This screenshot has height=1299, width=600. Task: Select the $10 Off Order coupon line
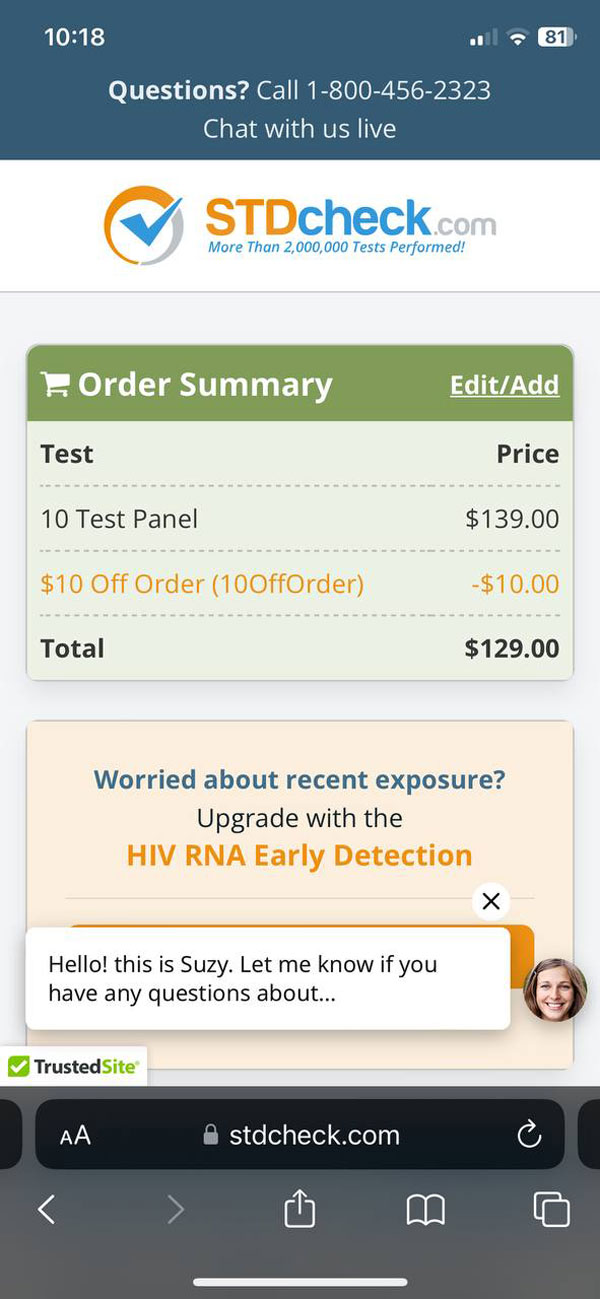point(300,583)
